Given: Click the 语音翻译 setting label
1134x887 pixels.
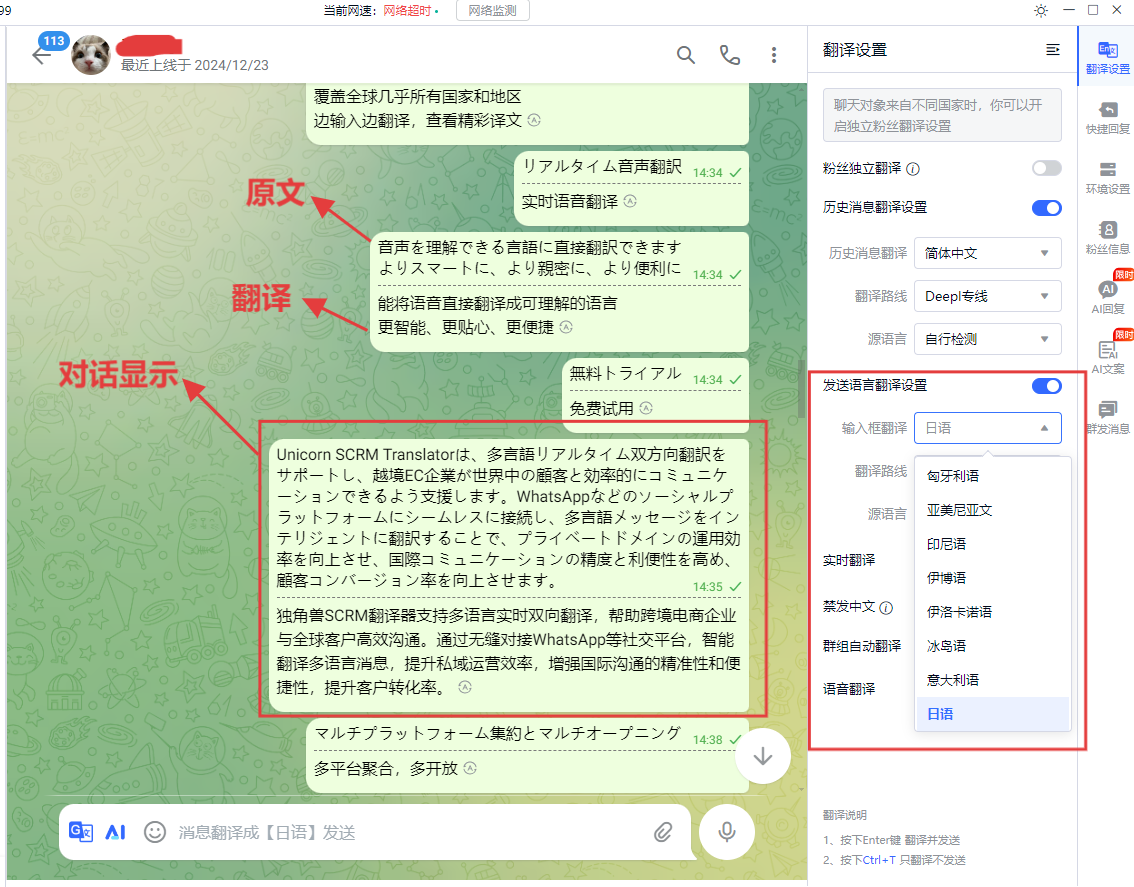Looking at the screenshot, I should (849, 689).
